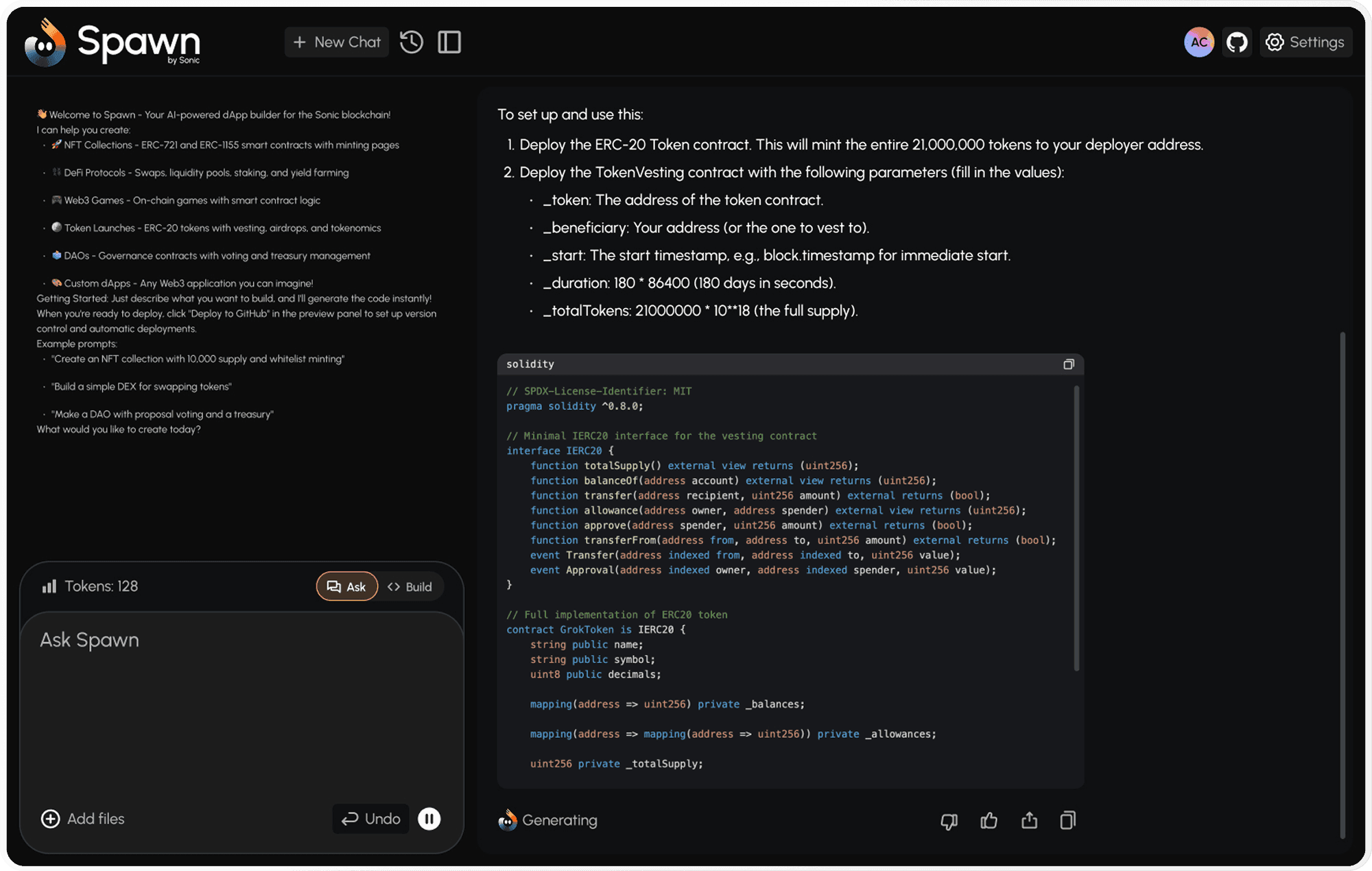Screen dimensions: 1372x871
Task: Give thumbs down to the response
Action: click(x=949, y=820)
